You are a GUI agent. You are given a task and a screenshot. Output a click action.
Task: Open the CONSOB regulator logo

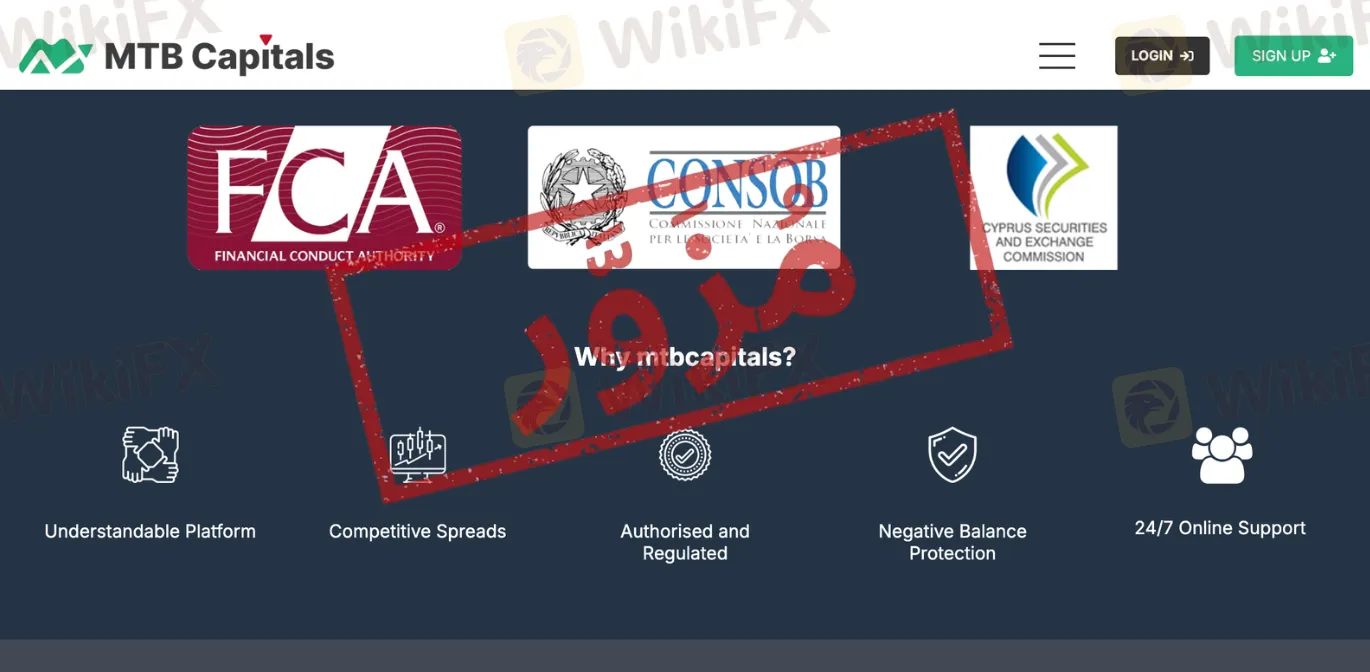pyautogui.click(x=684, y=197)
